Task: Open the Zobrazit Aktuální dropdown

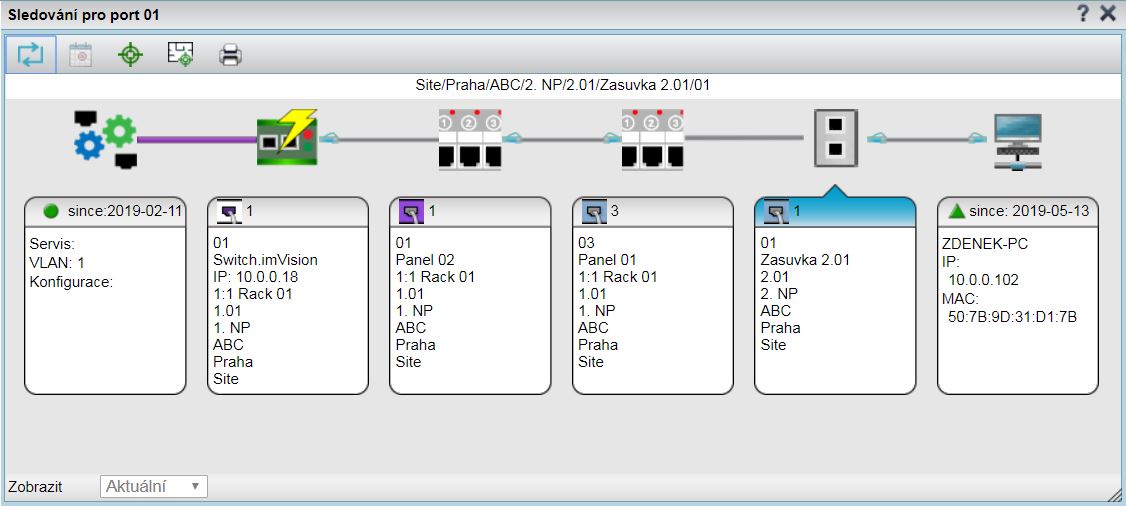Action: (154, 487)
